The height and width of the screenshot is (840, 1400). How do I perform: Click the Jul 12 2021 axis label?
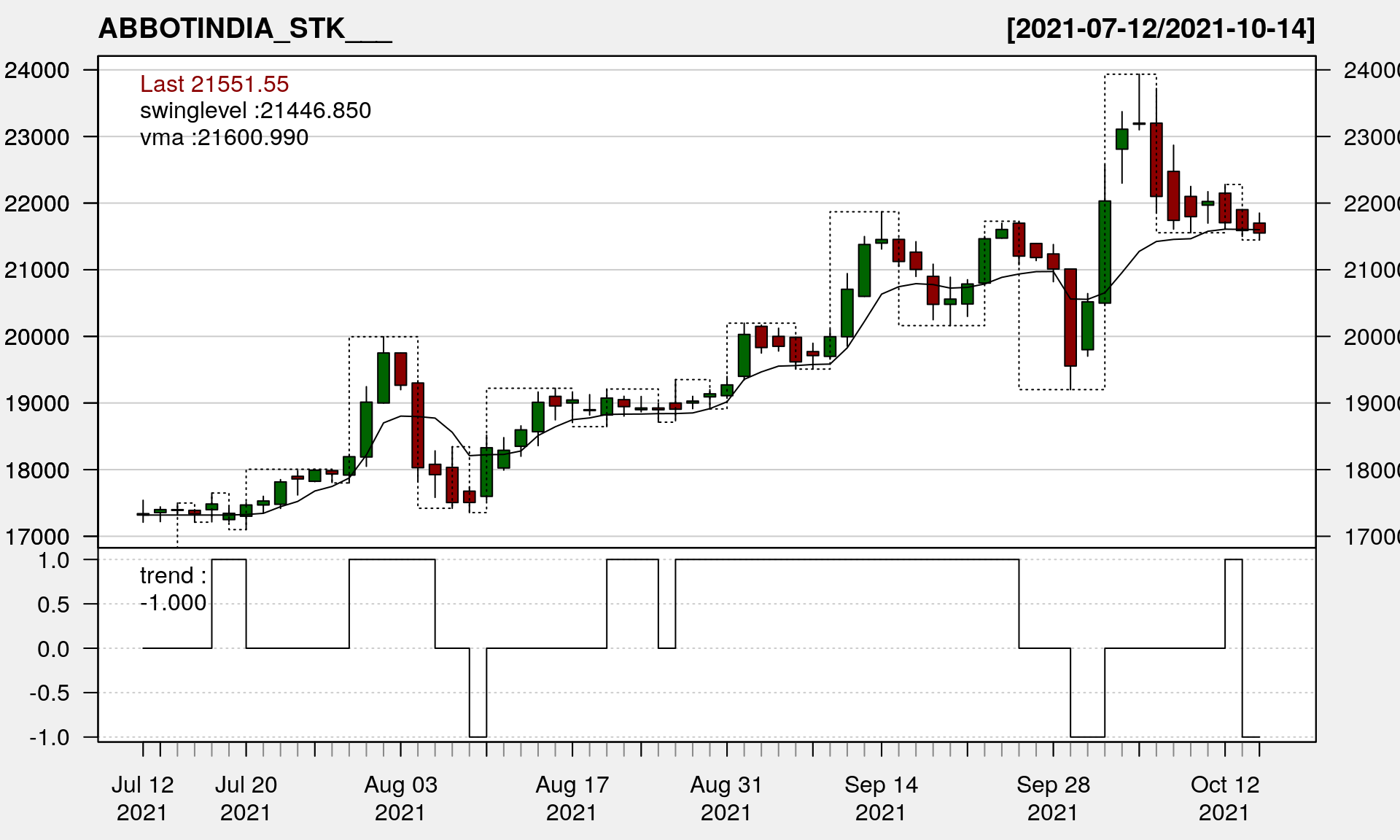(142, 798)
